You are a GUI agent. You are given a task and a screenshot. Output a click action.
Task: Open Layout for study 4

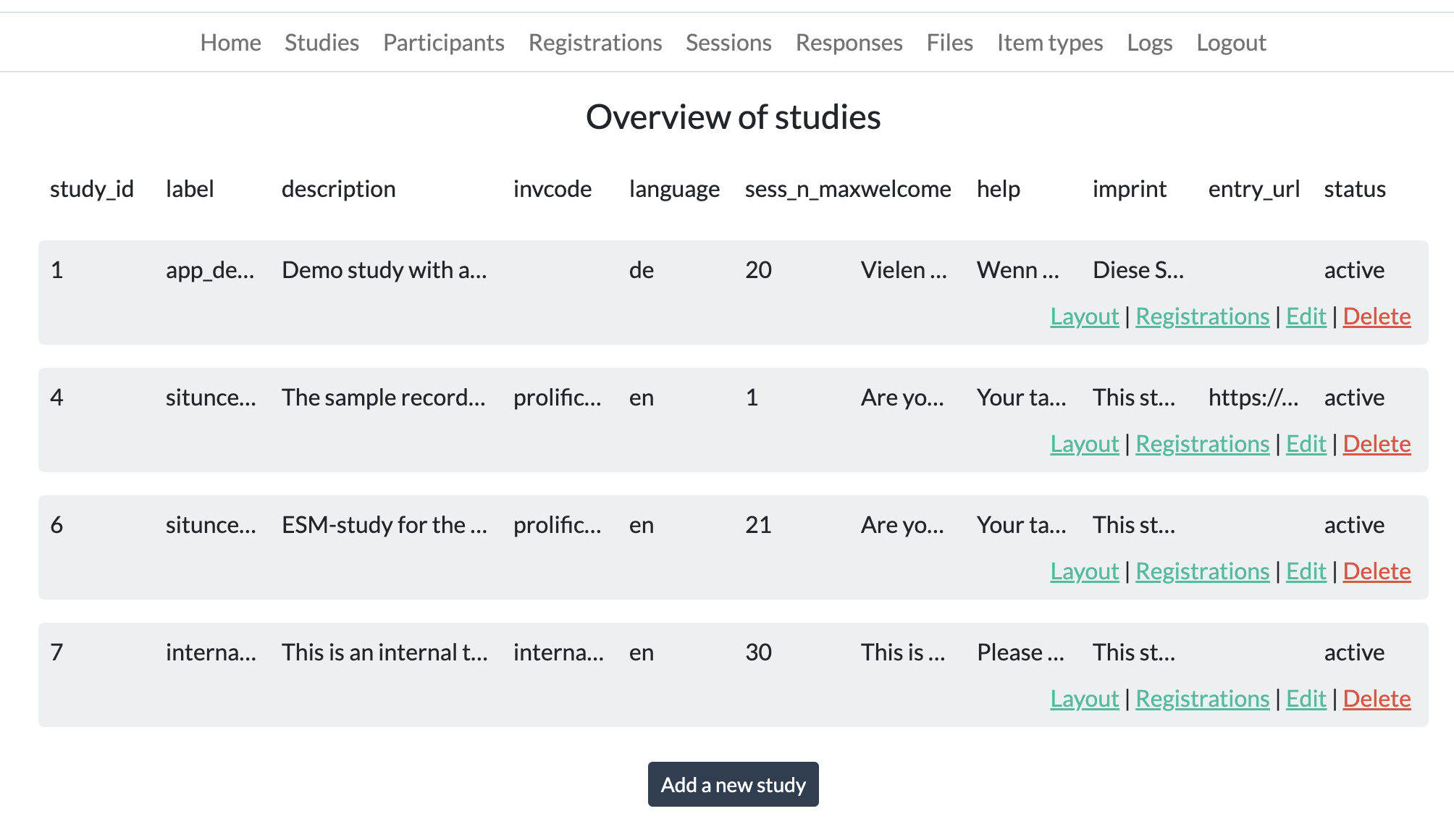1085,444
